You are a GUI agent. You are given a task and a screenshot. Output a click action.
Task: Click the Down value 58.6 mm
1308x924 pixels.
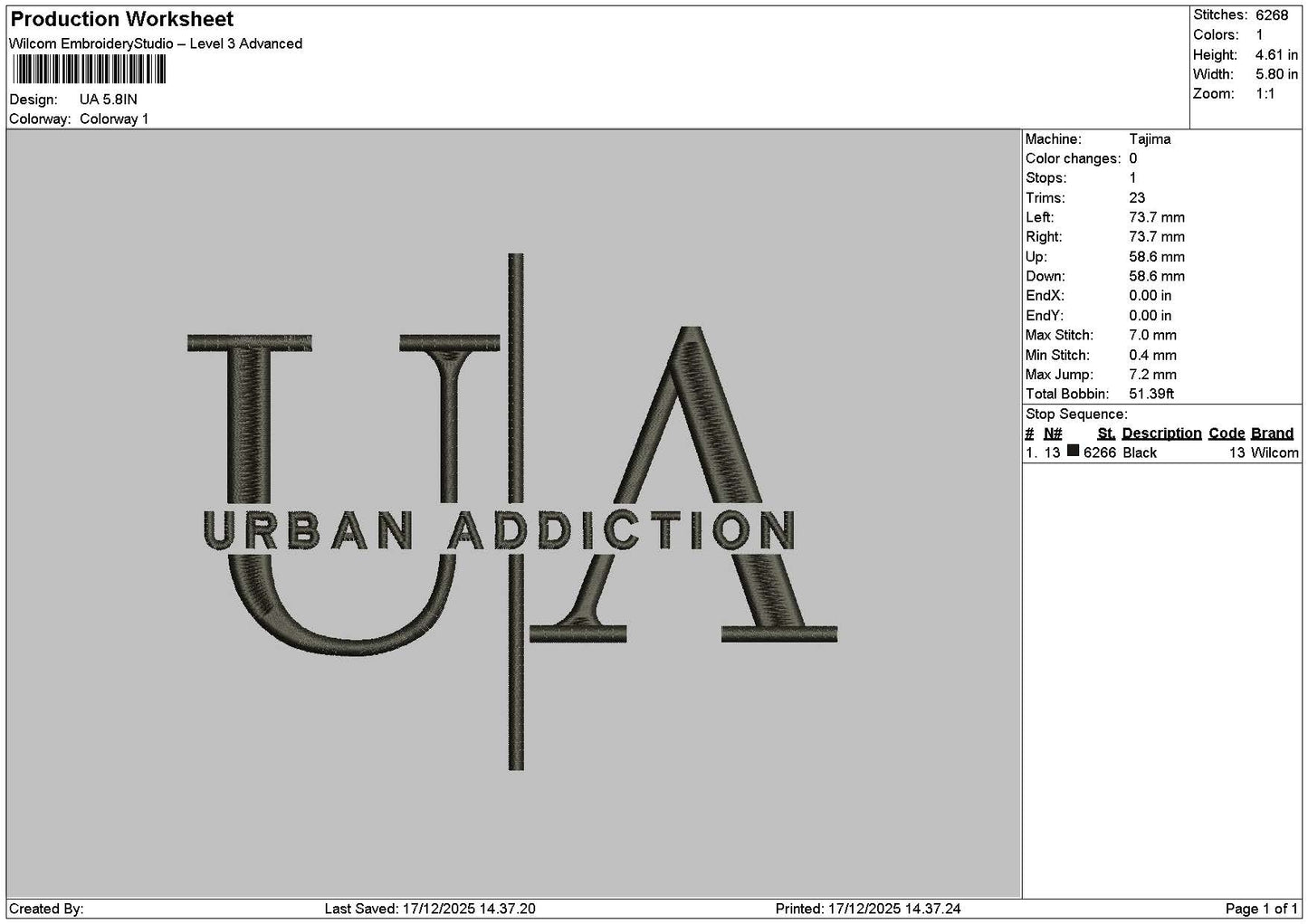click(1157, 277)
